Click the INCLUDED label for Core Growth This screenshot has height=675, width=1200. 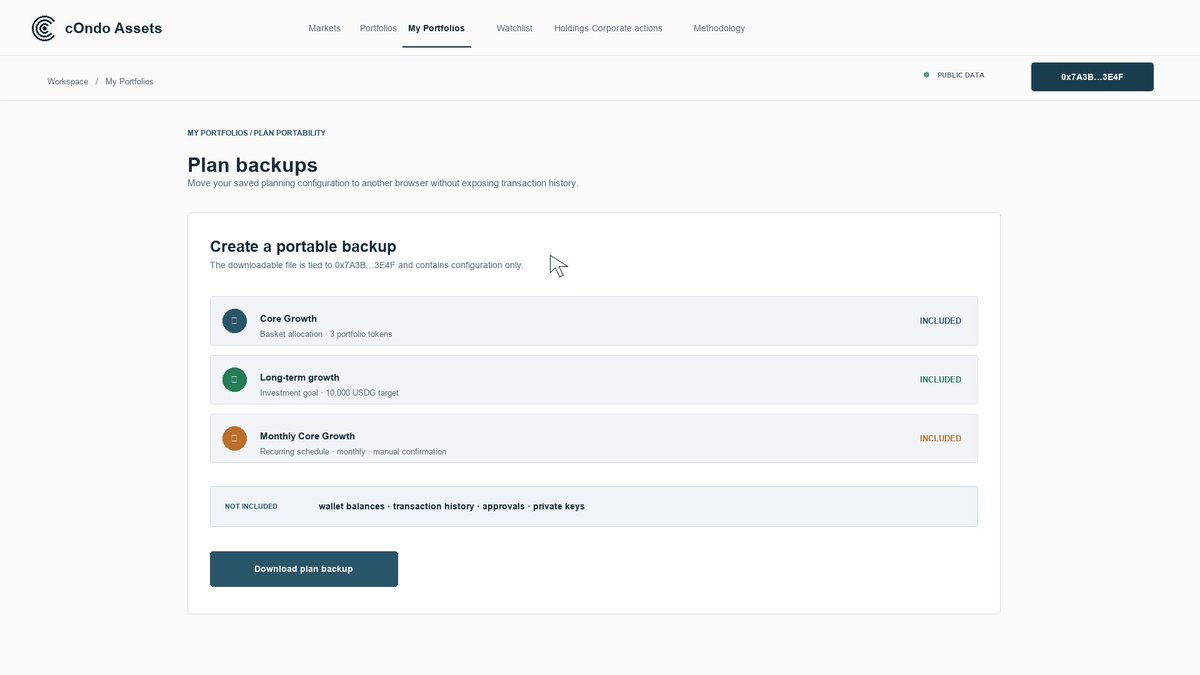click(940, 321)
